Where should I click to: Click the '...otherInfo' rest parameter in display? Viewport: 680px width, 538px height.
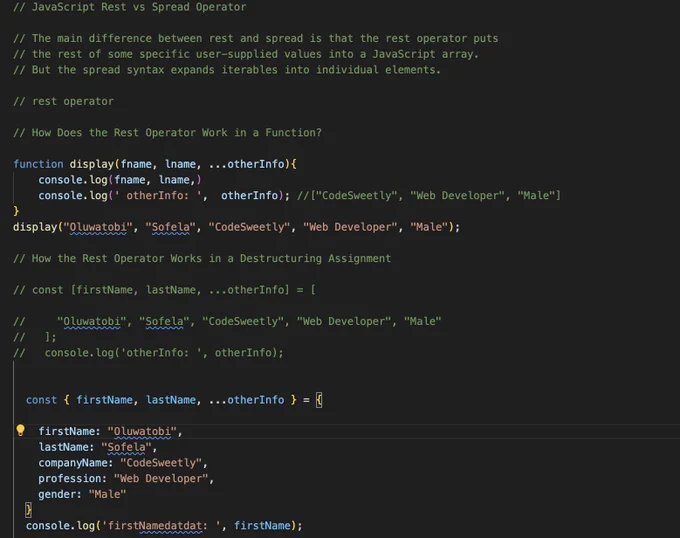coord(246,164)
